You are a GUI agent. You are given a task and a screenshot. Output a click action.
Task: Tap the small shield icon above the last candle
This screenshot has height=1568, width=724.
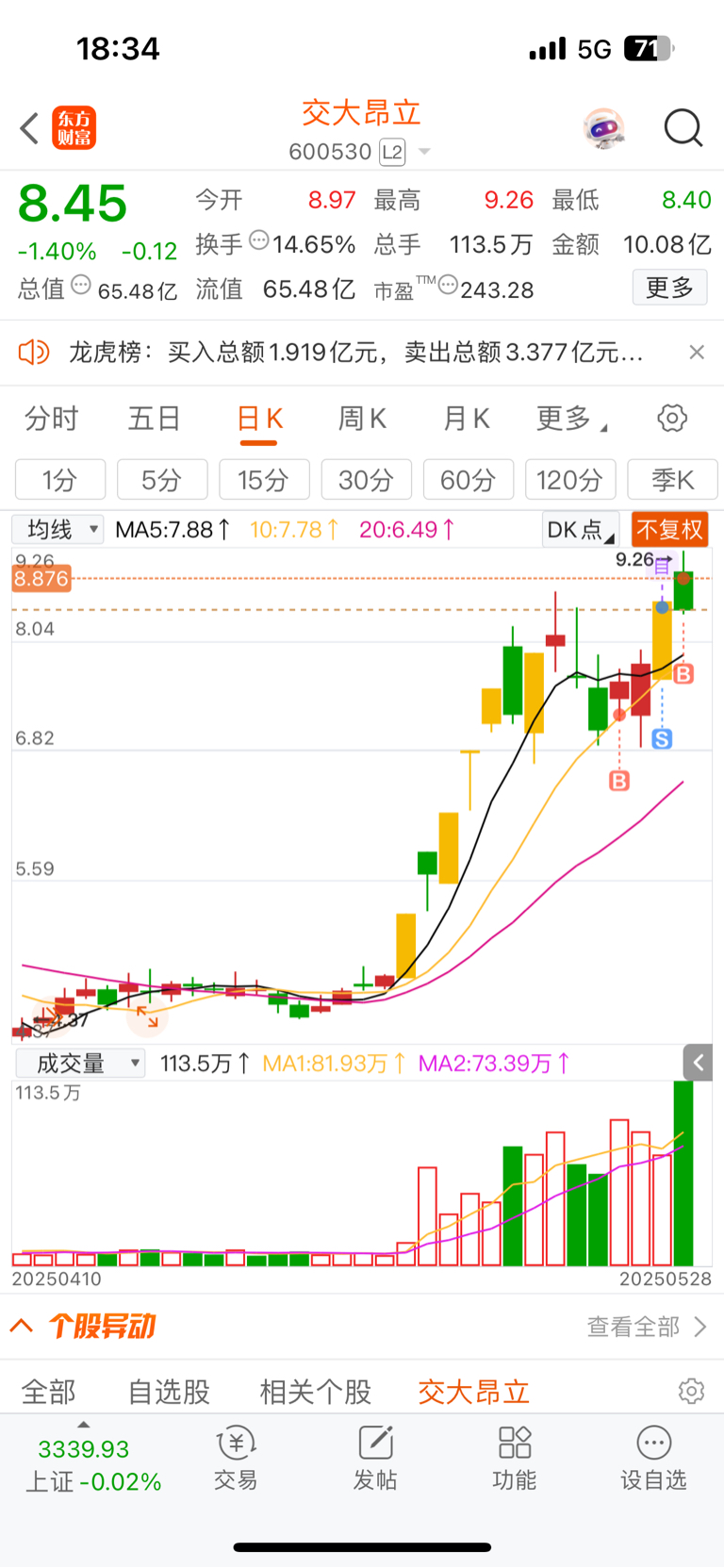click(x=663, y=566)
